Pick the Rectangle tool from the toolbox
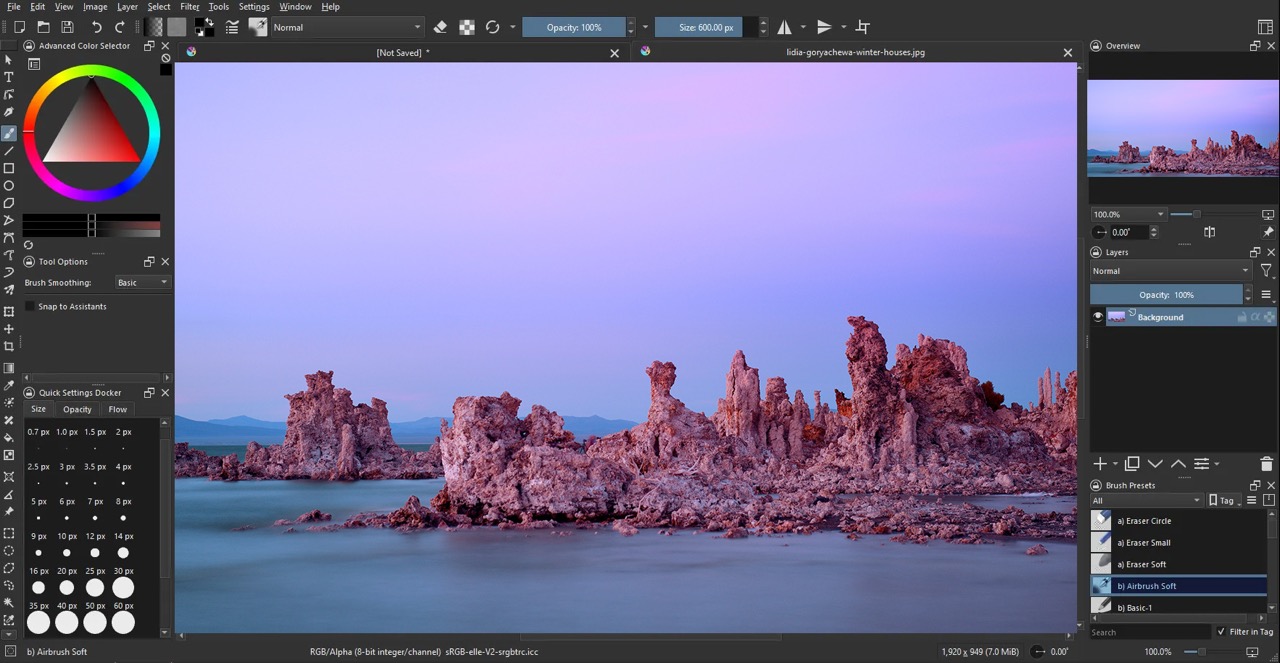Screen dimensions: 1280x663 (x=9, y=168)
